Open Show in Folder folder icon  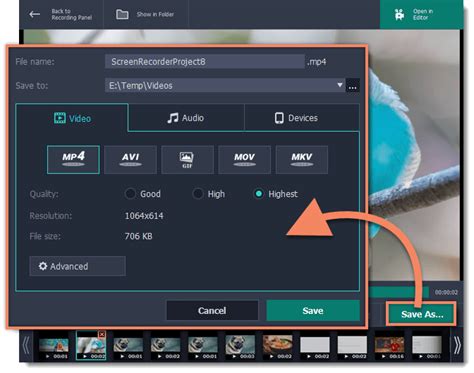pyautogui.click(x=122, y=14)
